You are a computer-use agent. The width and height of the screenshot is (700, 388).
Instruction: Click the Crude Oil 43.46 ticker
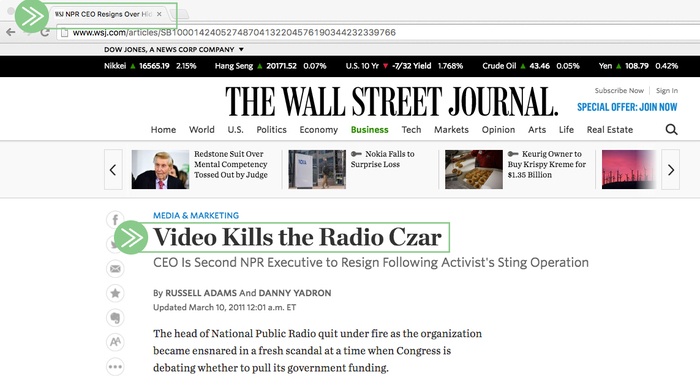(531, 66)
